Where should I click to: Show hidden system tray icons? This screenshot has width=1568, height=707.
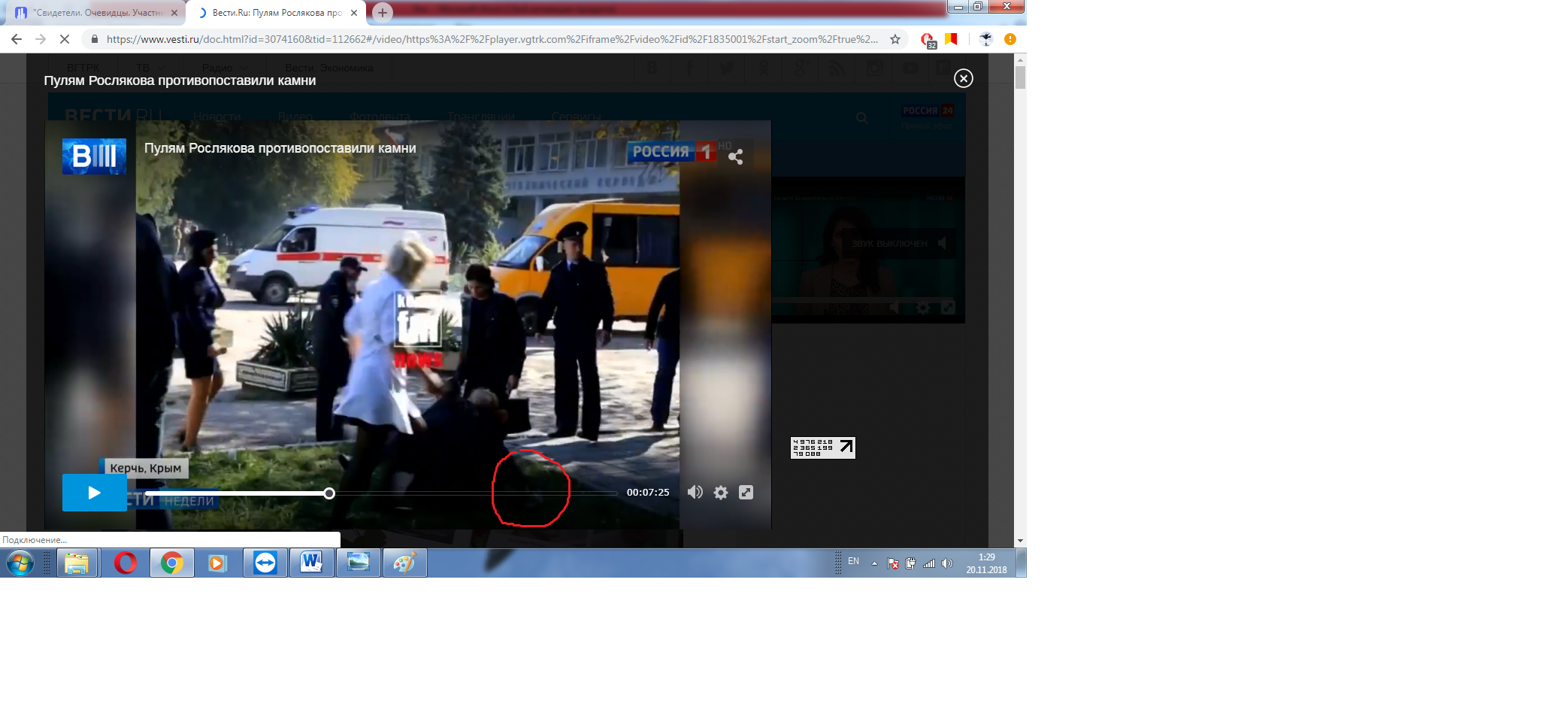pos(874,563)
